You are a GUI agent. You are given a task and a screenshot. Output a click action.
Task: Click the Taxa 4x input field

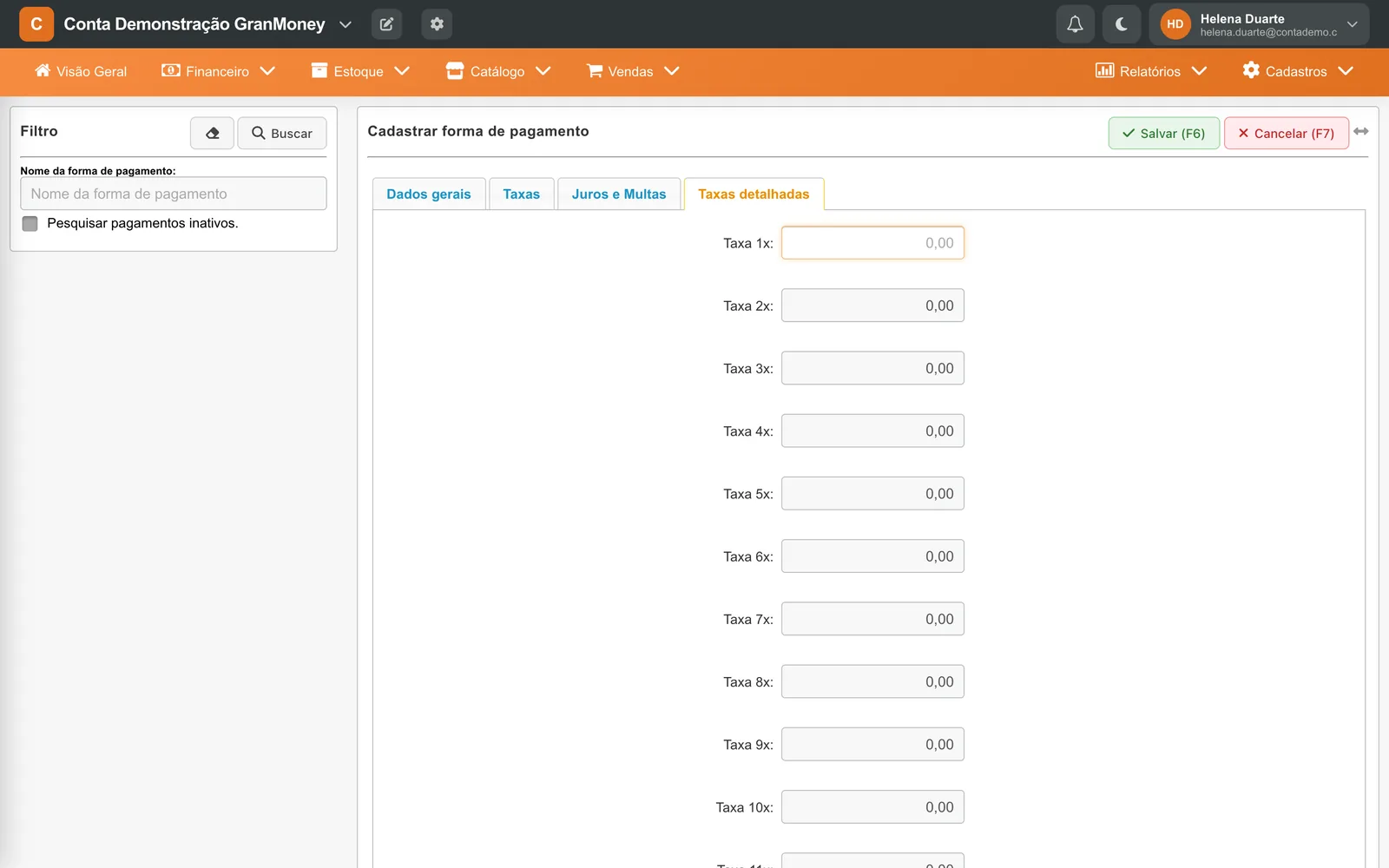point(872,431)
